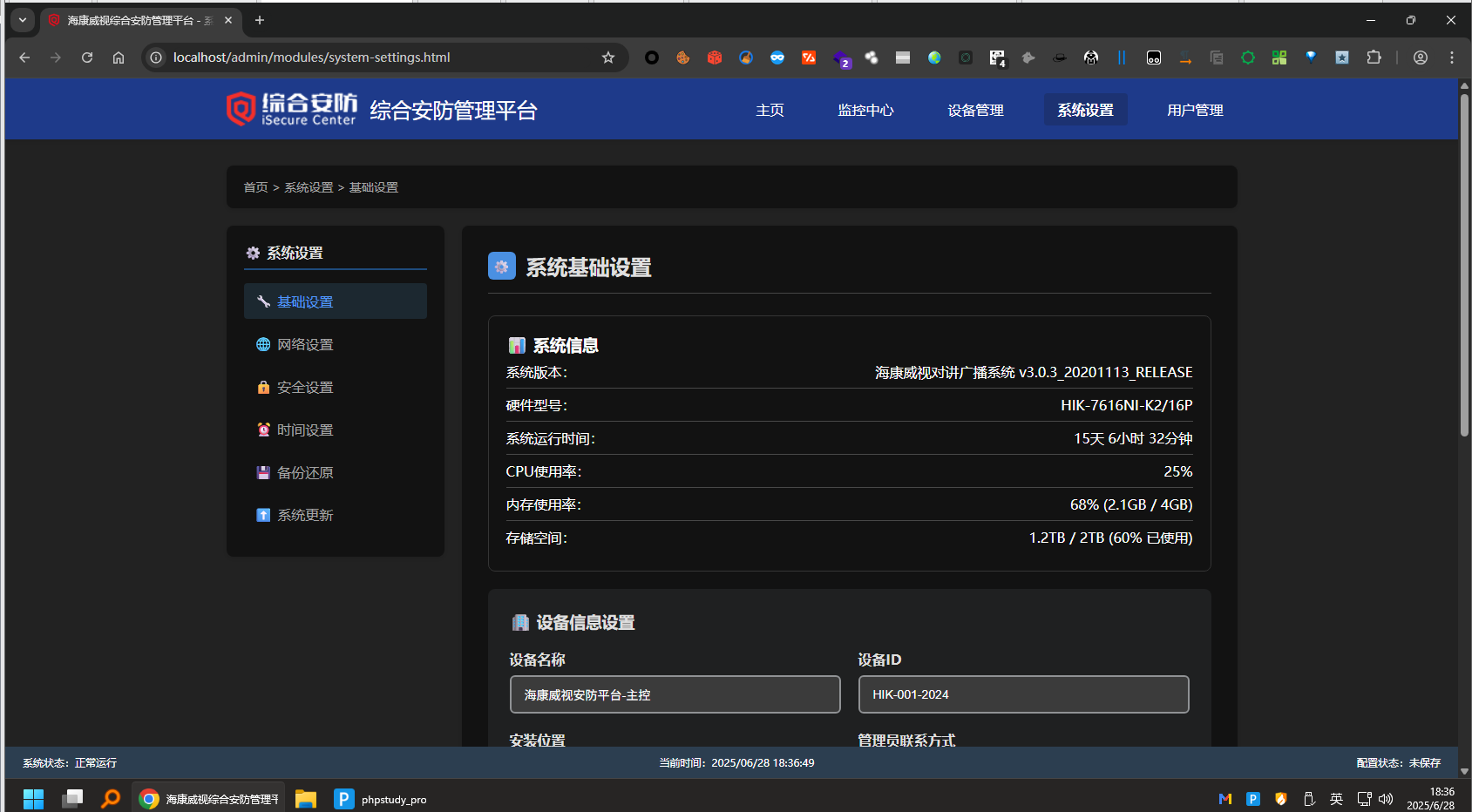Open the Chrome three-dot menu
Image resolution: width=1472 pixels, height=812 pixels.
click(1451, 58)
